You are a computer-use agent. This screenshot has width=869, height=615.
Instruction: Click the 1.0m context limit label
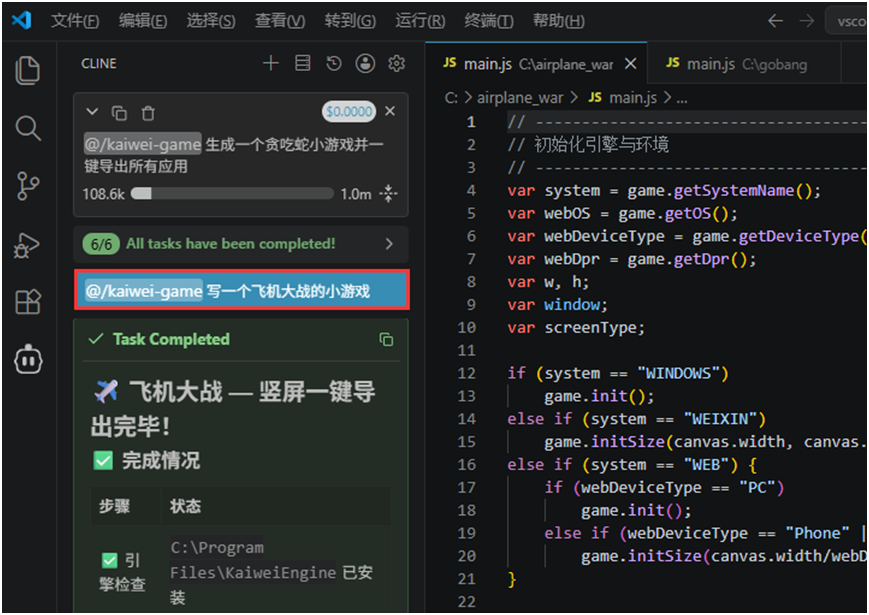(x=356, y=194)
